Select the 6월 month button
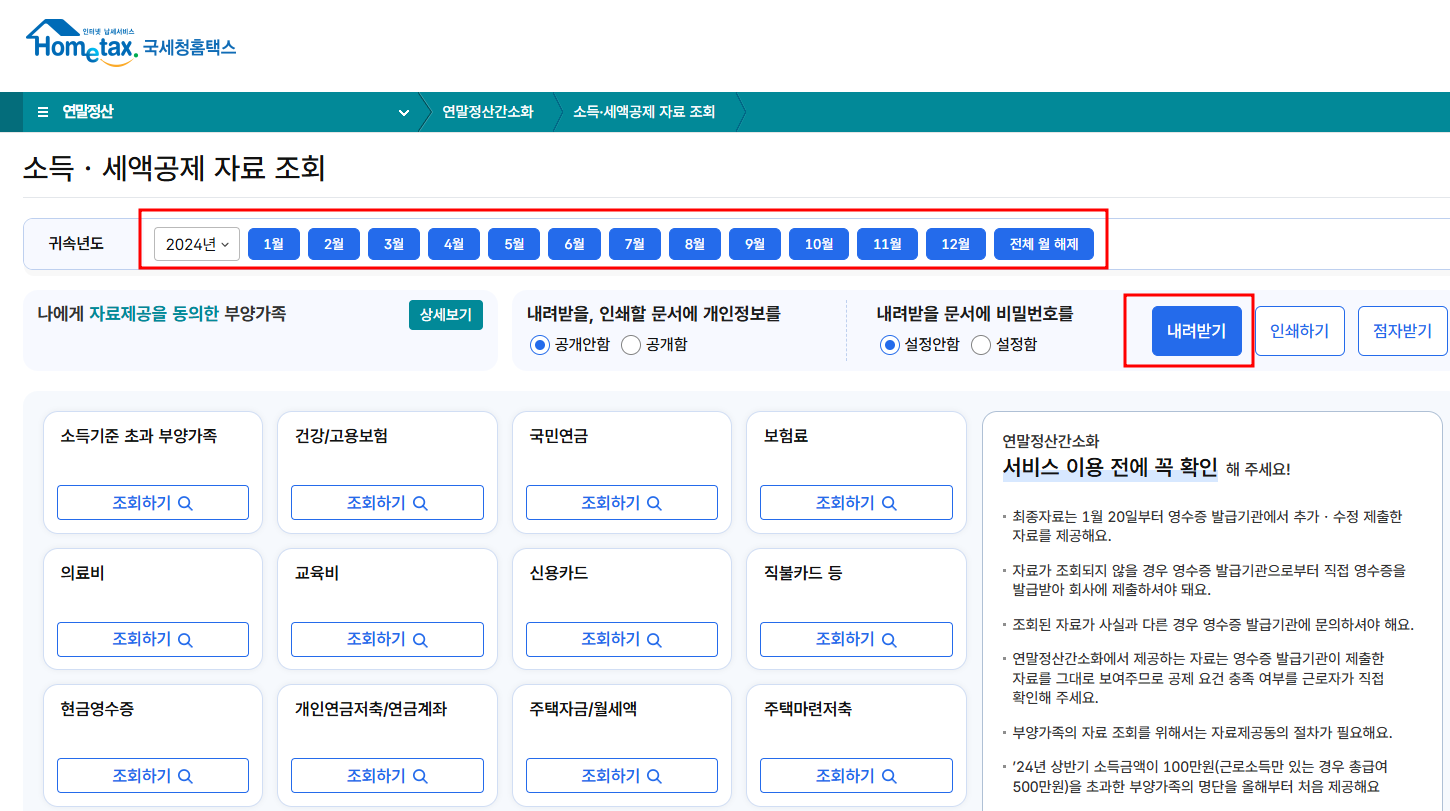1450x811 pixels. 574,244
